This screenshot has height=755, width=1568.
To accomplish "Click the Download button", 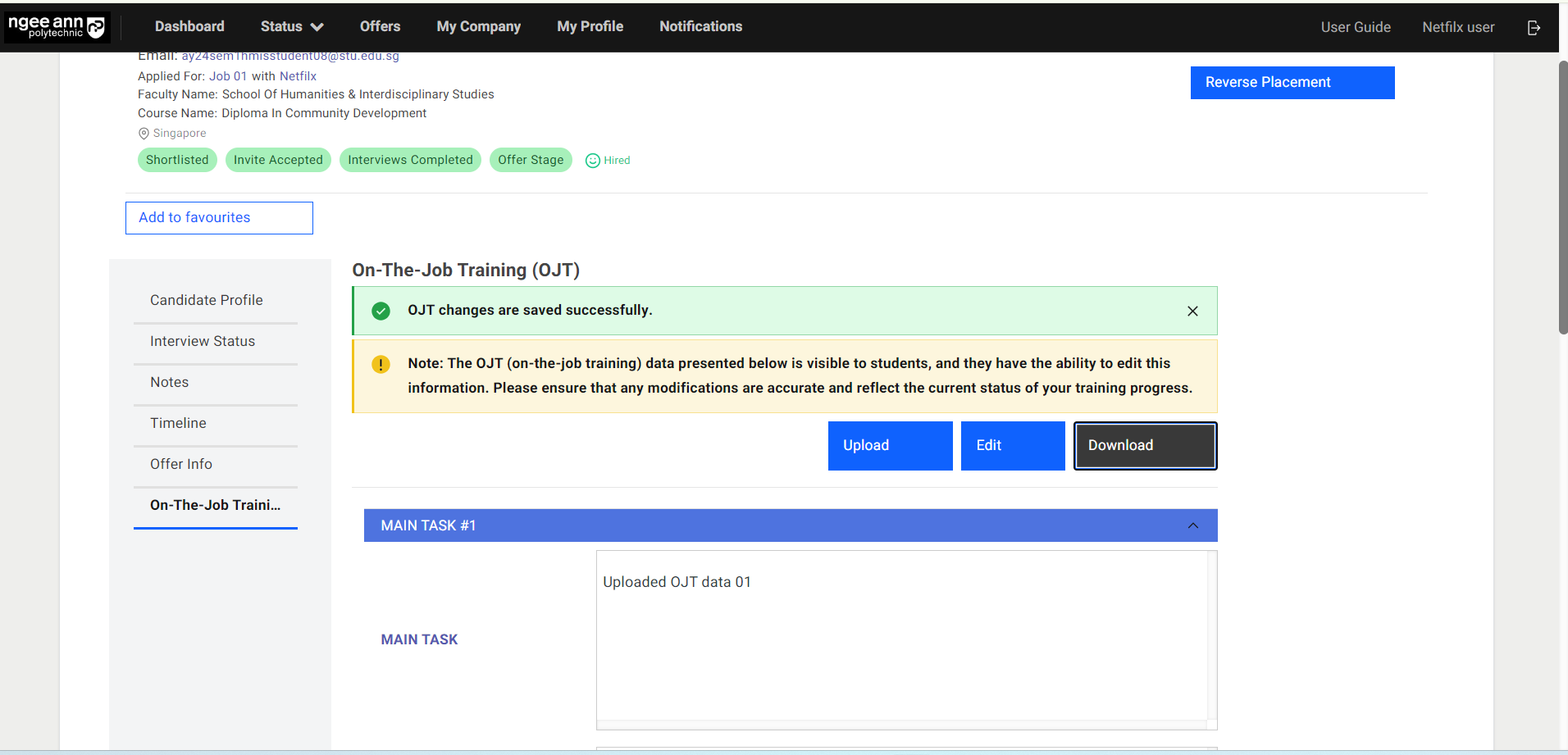I will [1145, 445].
